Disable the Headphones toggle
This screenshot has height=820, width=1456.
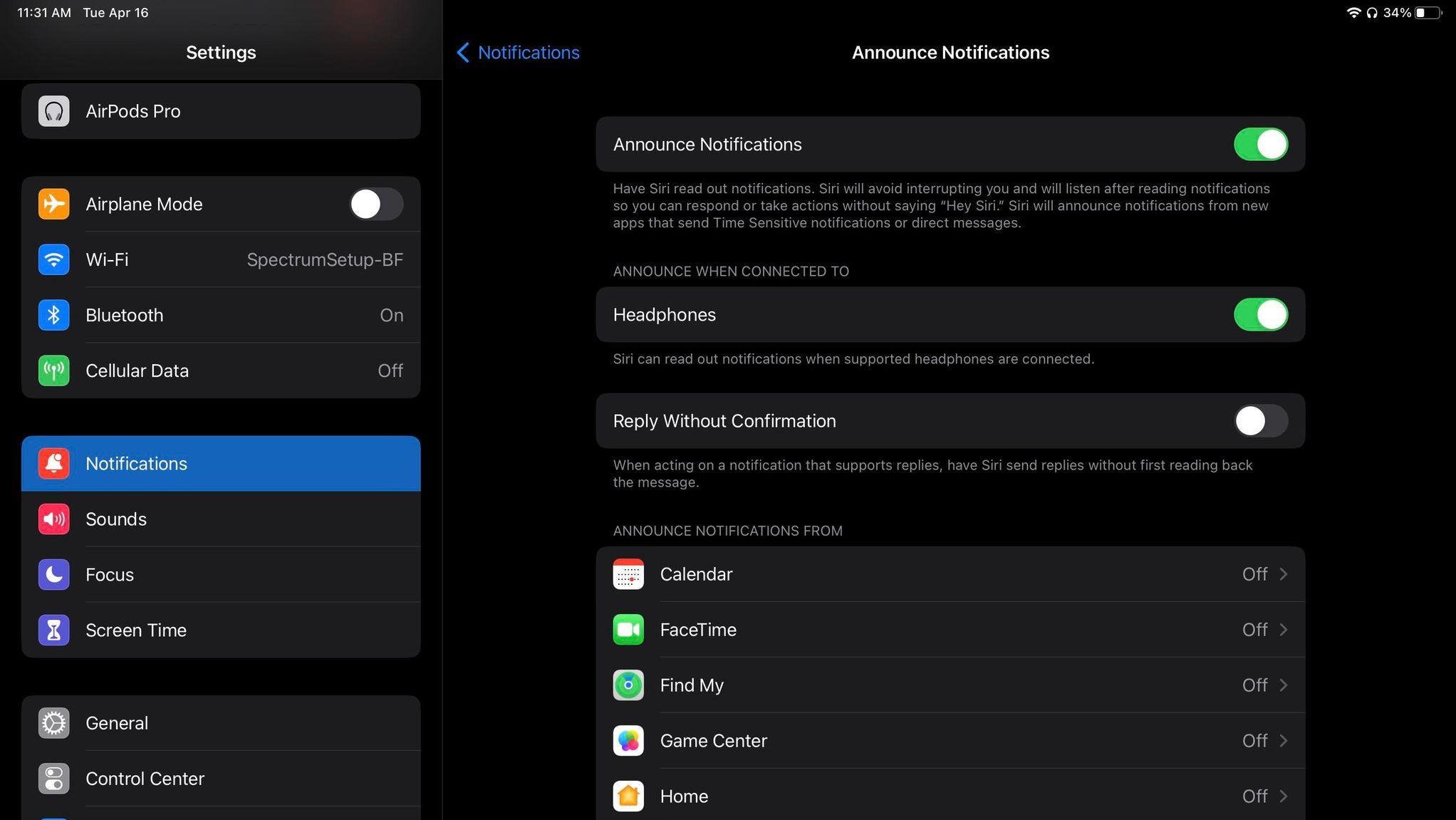pos(1260,314)
